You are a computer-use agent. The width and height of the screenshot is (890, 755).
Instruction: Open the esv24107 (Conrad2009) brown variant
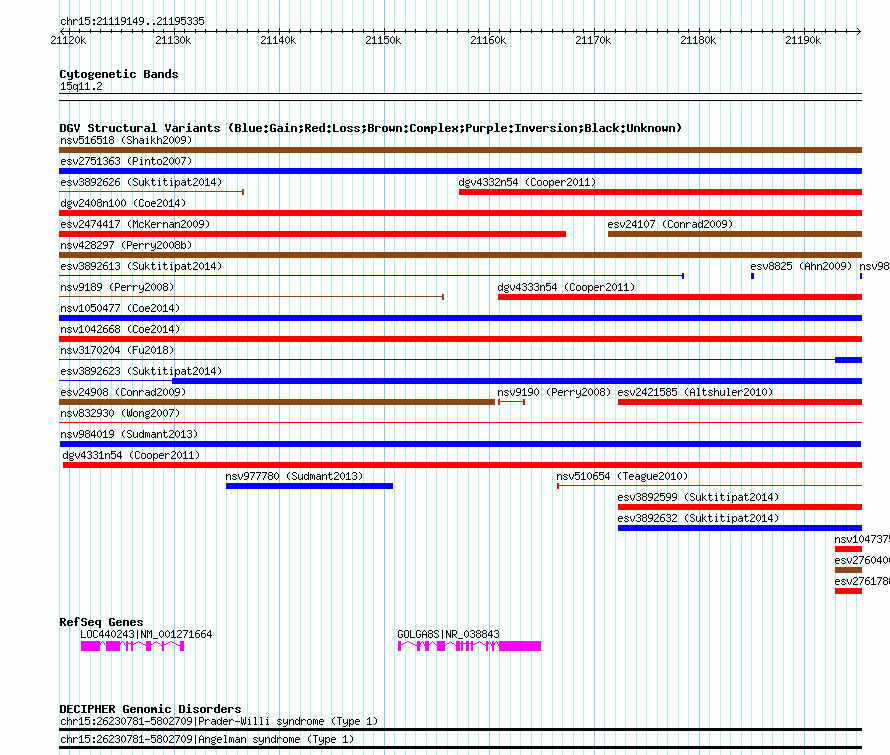click(735, 234)
